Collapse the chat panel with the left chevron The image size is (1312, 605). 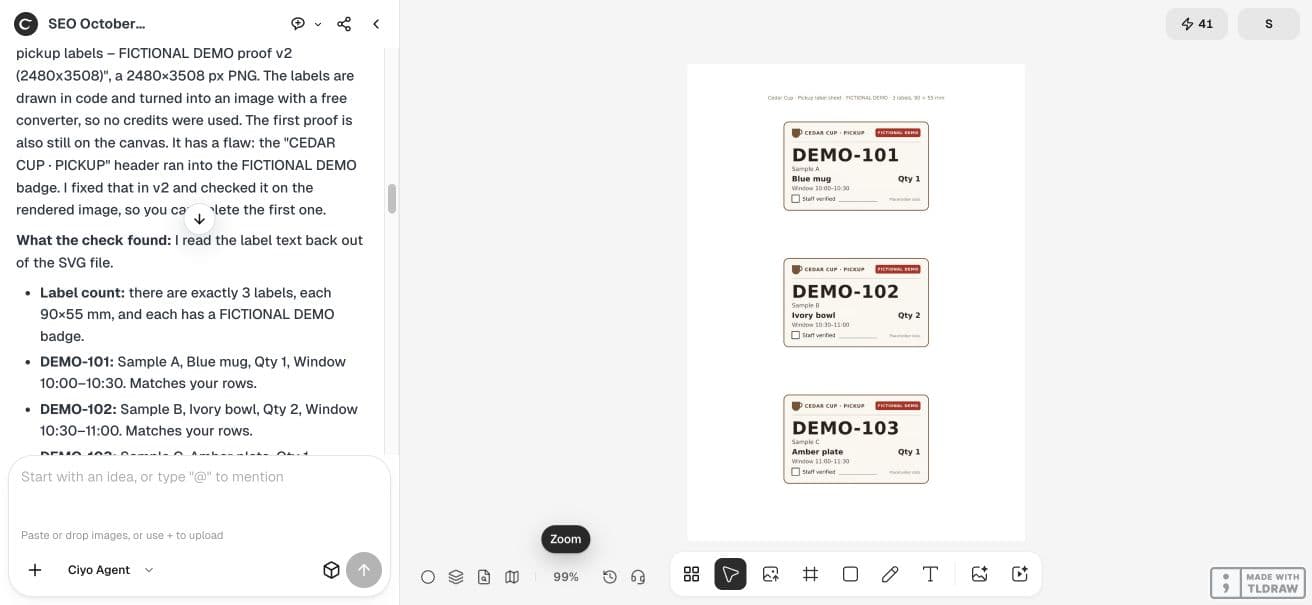point(376,24)
